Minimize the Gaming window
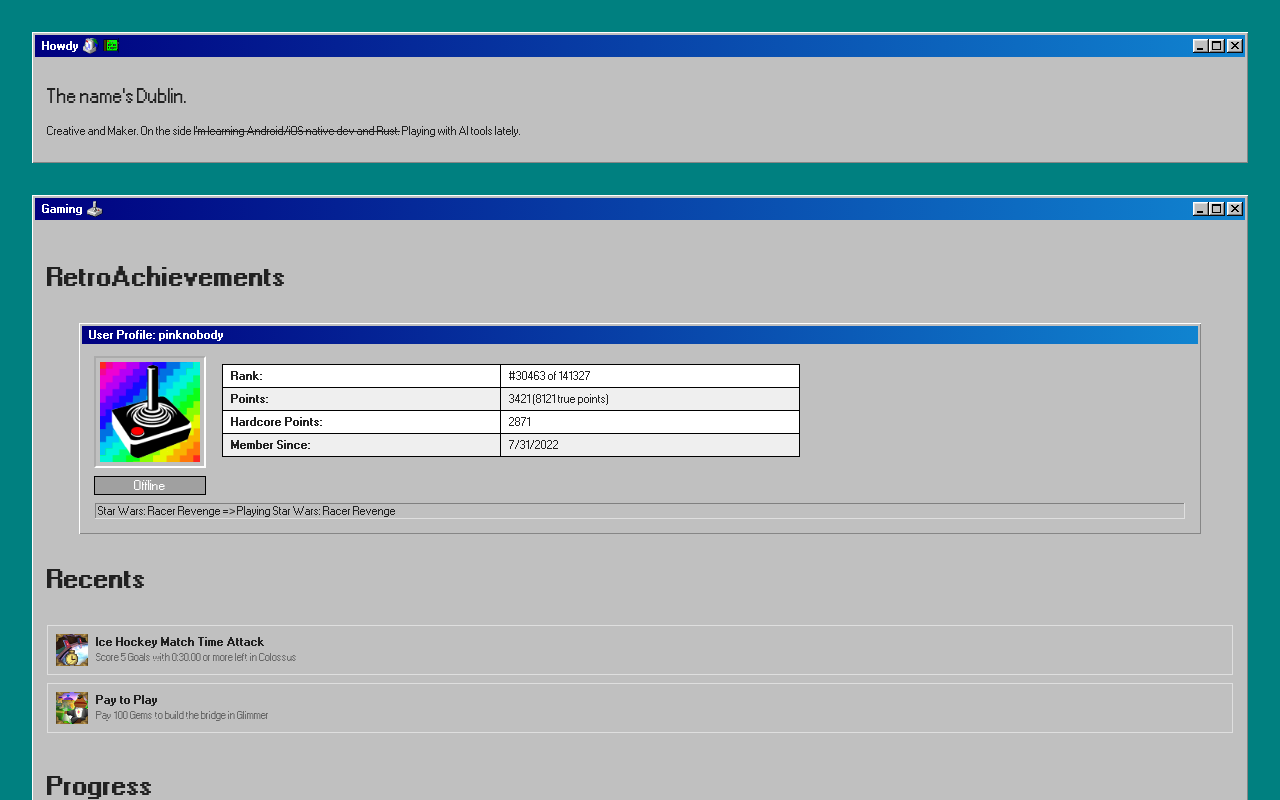Viewport: 1280px width, 800px height. [x=1200, y=209]
